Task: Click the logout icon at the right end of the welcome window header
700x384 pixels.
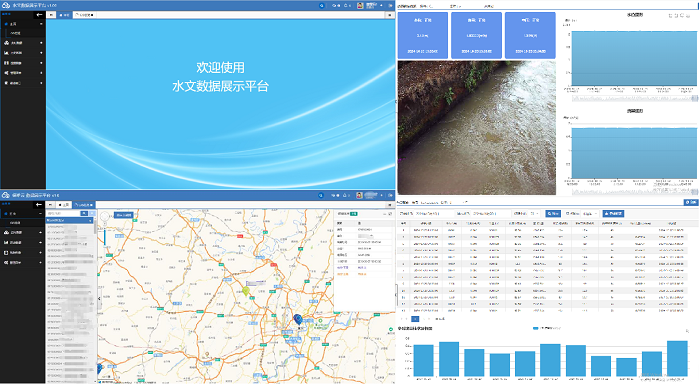Action: pyautogui.click(x=390, y=5)
